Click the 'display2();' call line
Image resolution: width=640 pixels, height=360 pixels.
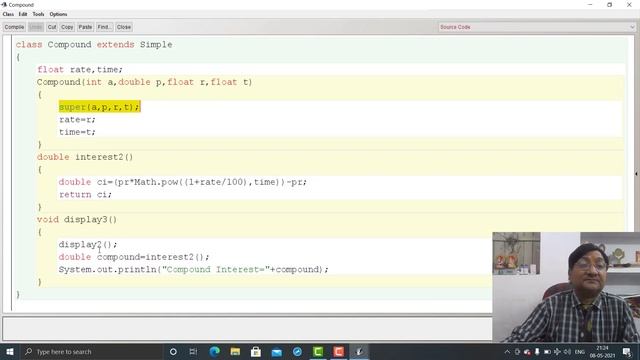click(x=88, y=244)
